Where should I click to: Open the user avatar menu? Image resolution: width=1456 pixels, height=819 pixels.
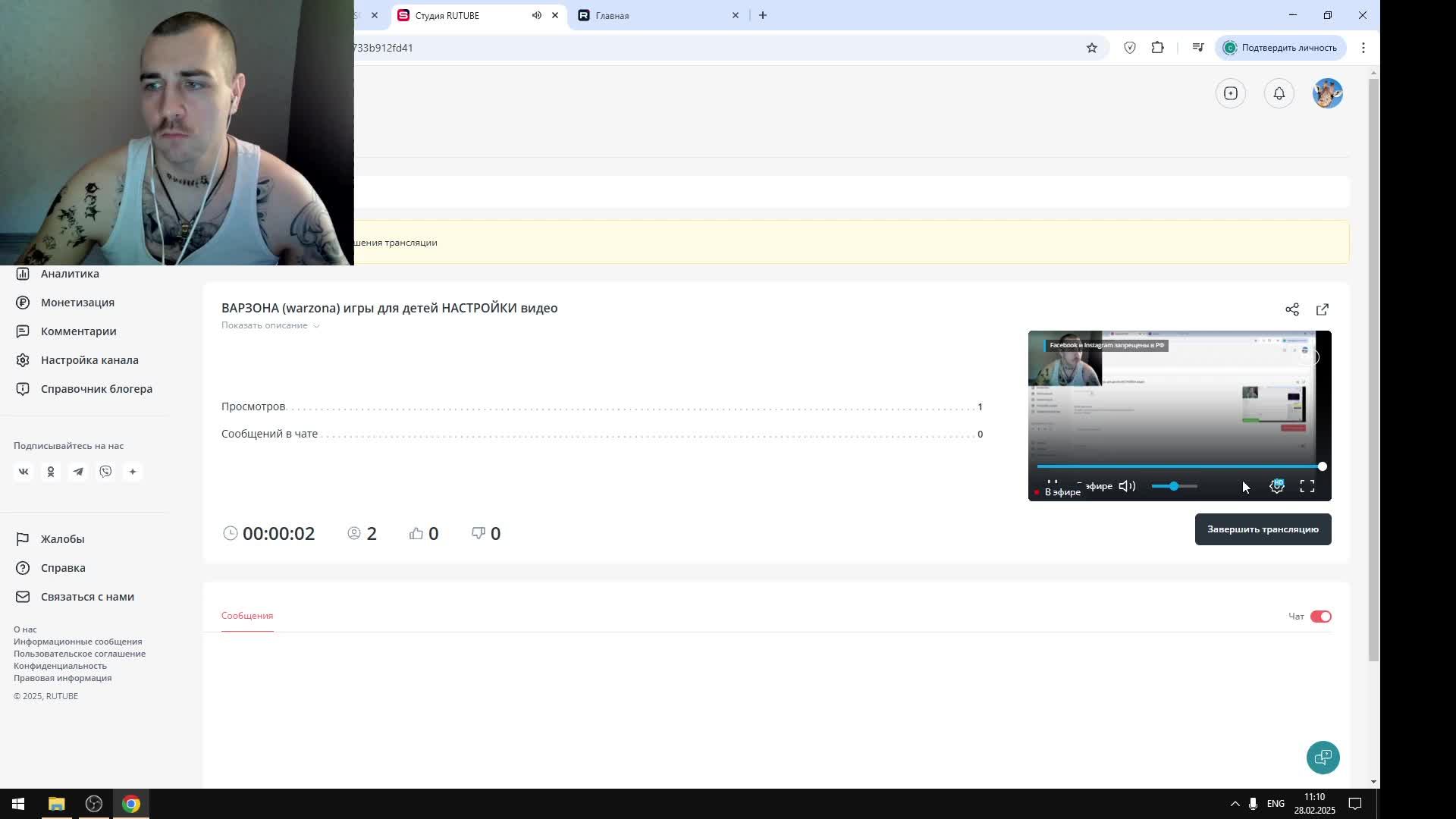(1327, 93)
